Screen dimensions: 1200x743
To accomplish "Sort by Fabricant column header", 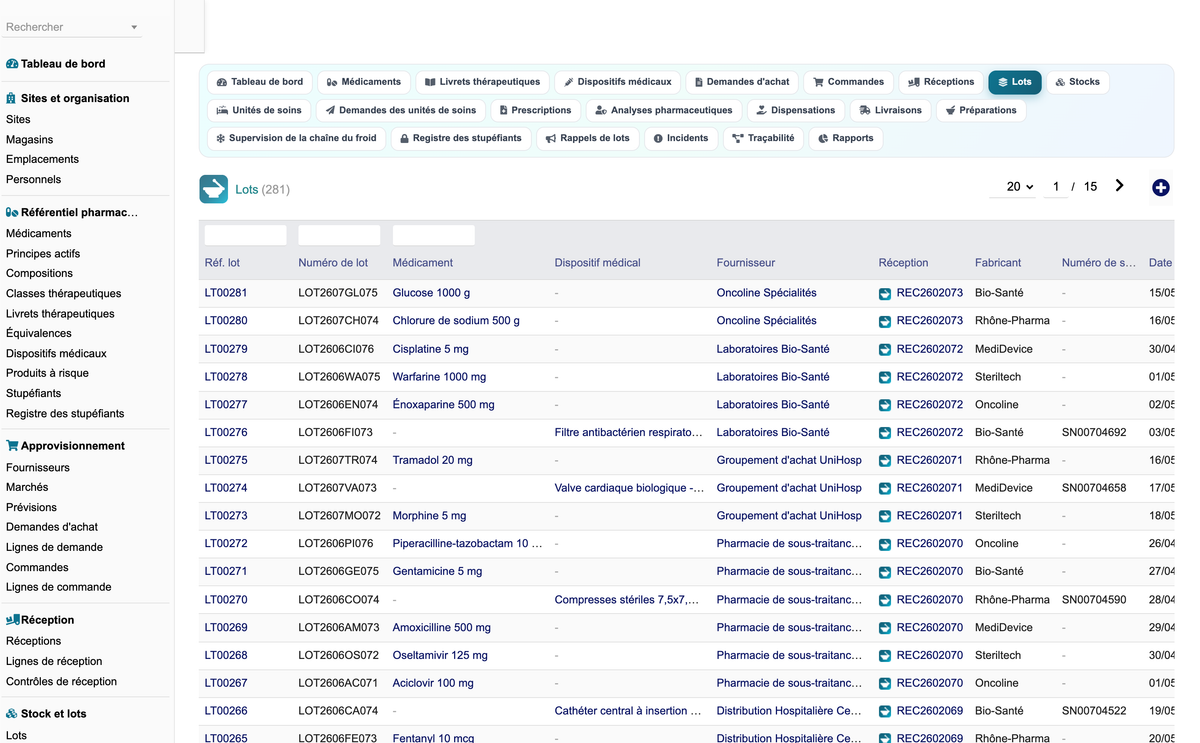I will pyautogui.click(x=998, y=263).
